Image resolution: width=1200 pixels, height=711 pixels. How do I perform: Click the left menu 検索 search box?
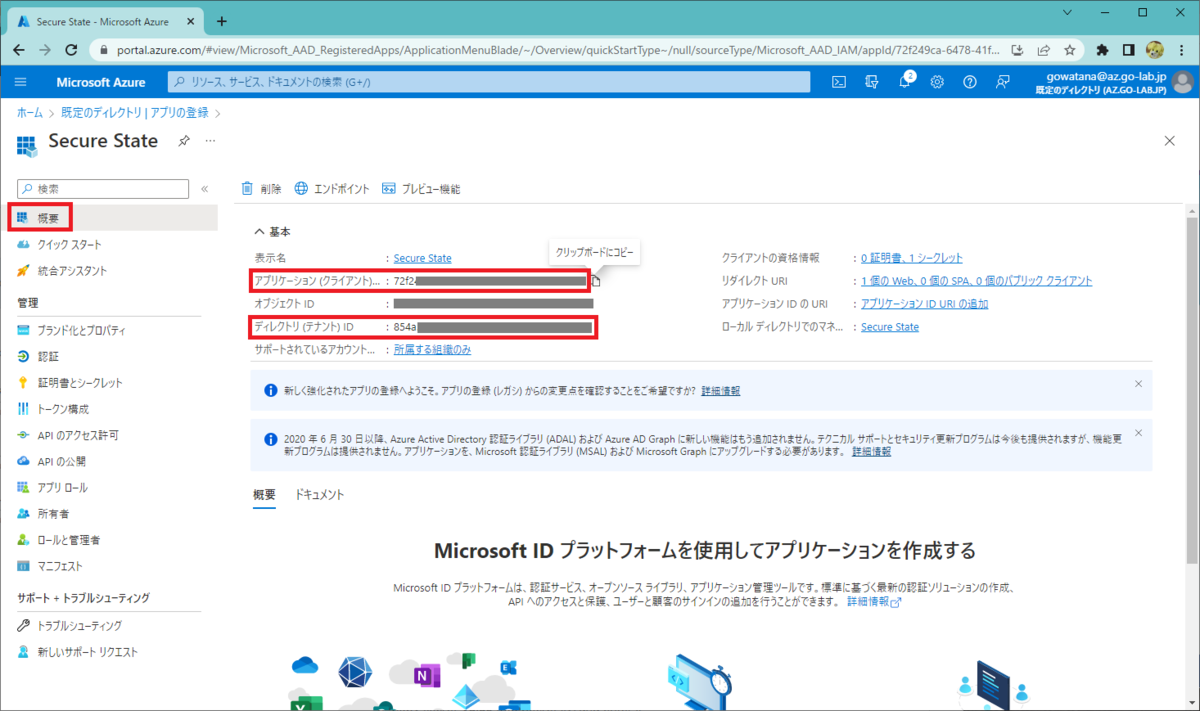103,188
